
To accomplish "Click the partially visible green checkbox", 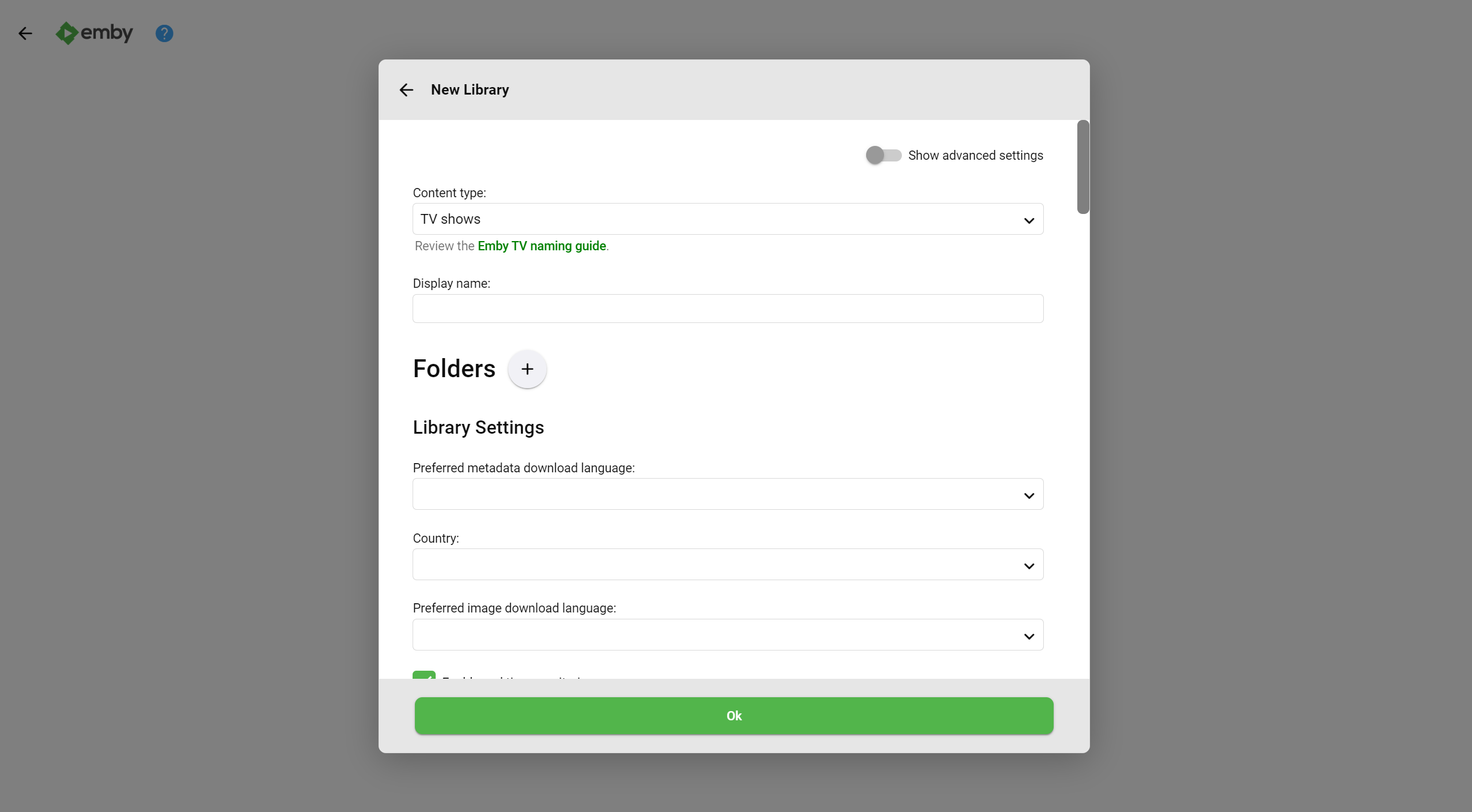I will tap(424, 675).
